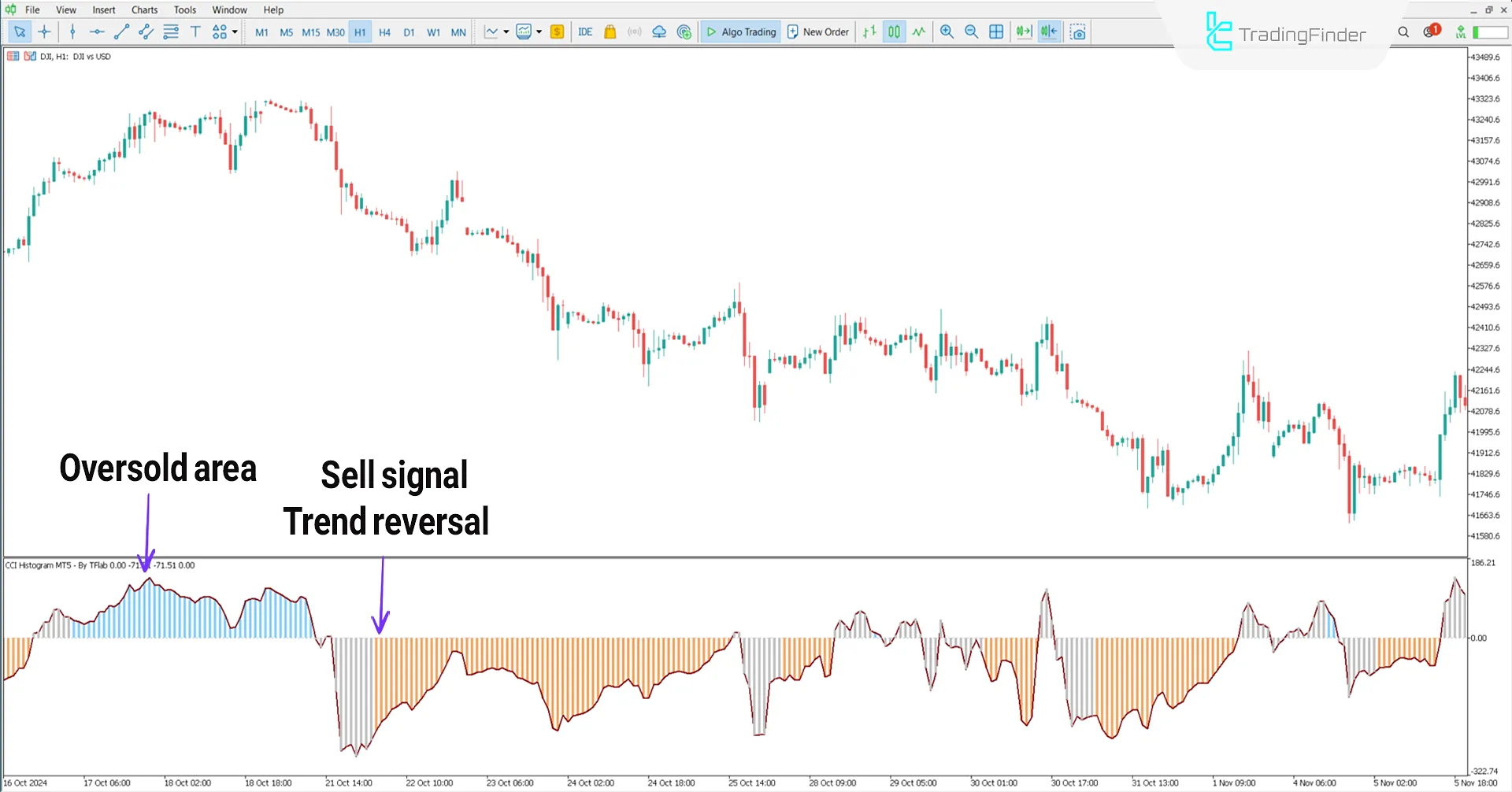
Task: Enable chart auto scroll
Action: coord(1022,31)
